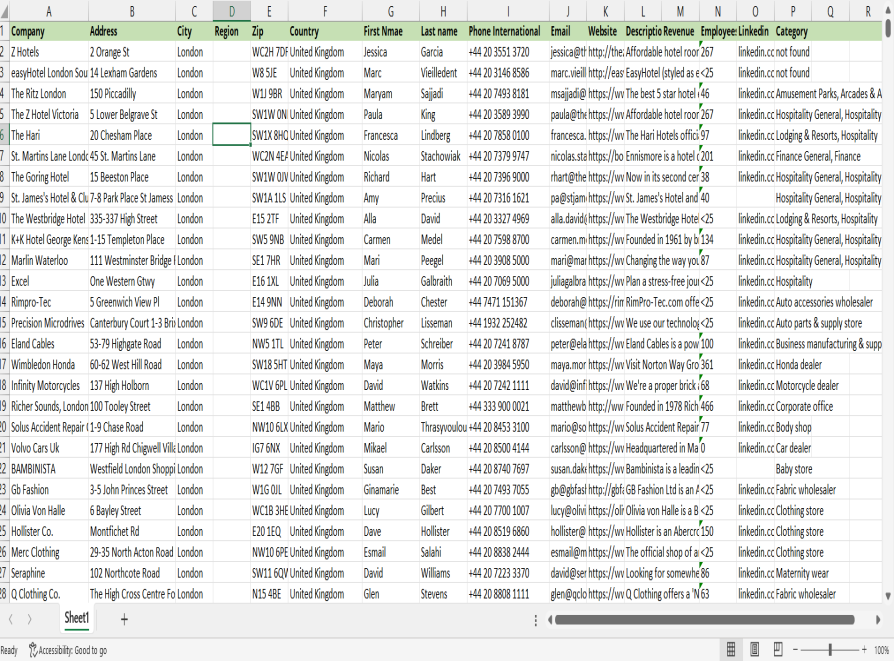The height and width of the screenshot is (661, 894).
Task: Zoom out with the minus button
Action: click(x=795, y=650)
